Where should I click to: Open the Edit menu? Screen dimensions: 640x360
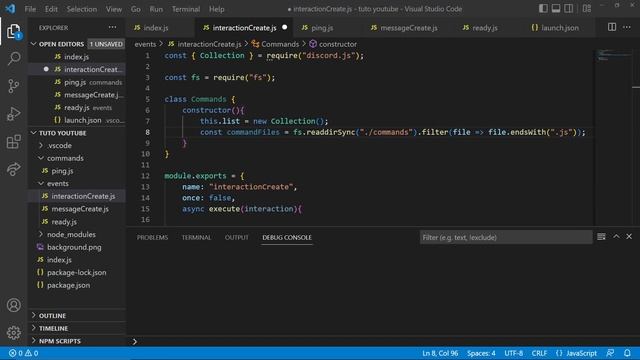pos(51,9)
